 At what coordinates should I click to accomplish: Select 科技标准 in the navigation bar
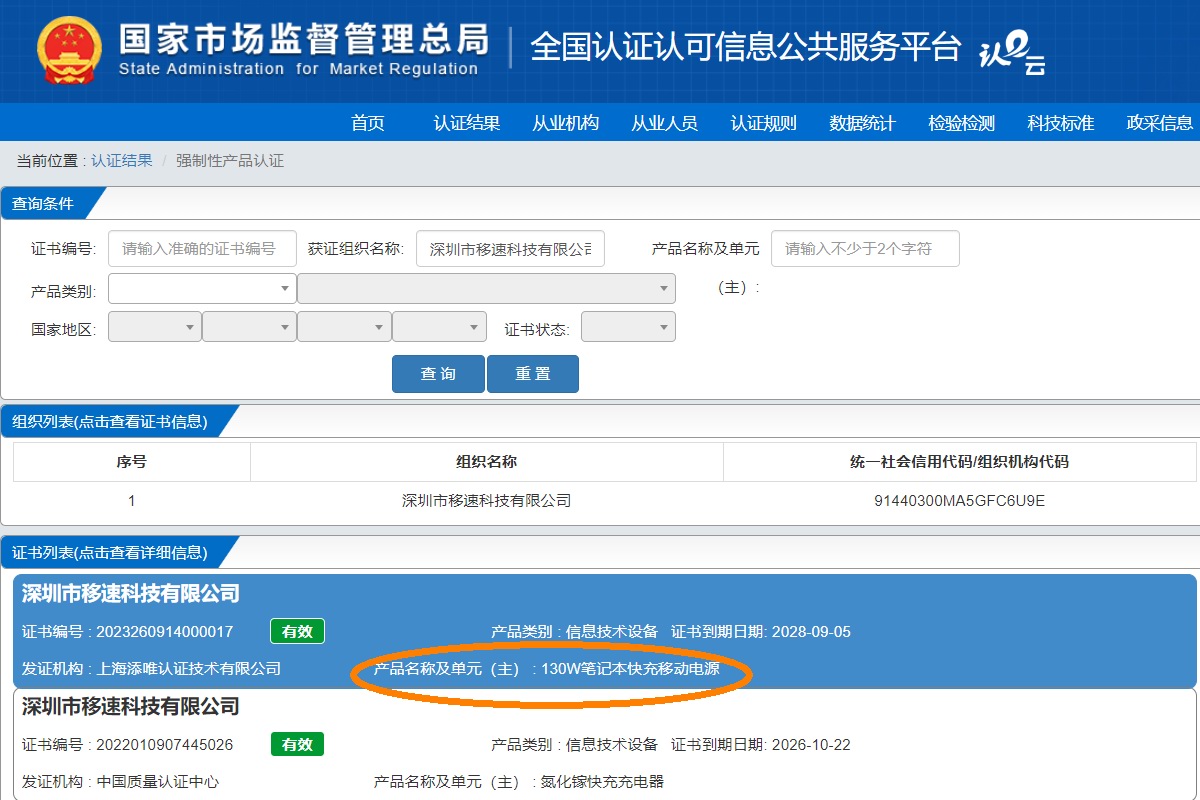coord(1061,123)
